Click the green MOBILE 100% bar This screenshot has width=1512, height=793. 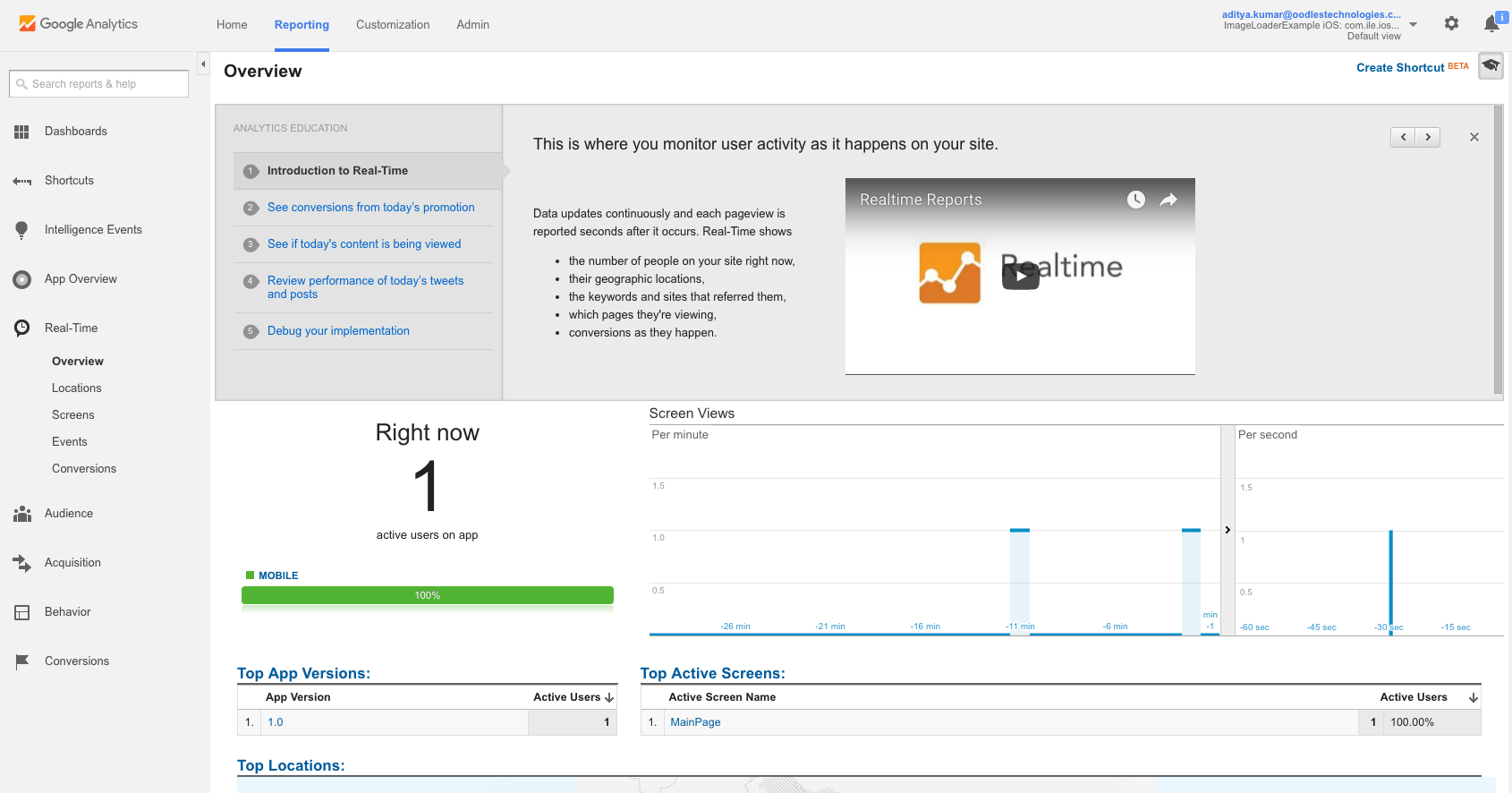428,595
